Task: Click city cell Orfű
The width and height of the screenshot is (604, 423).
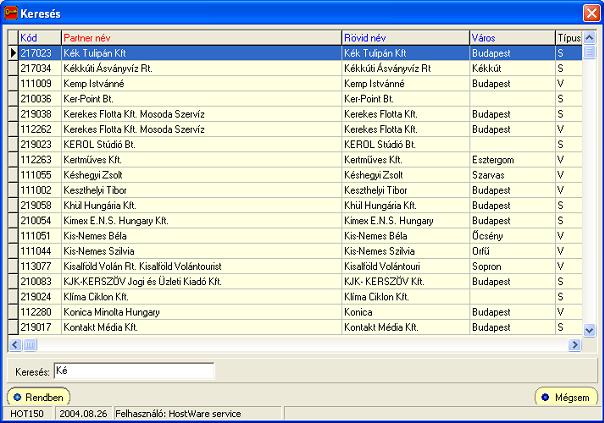Action: click(x=512, y=251)
